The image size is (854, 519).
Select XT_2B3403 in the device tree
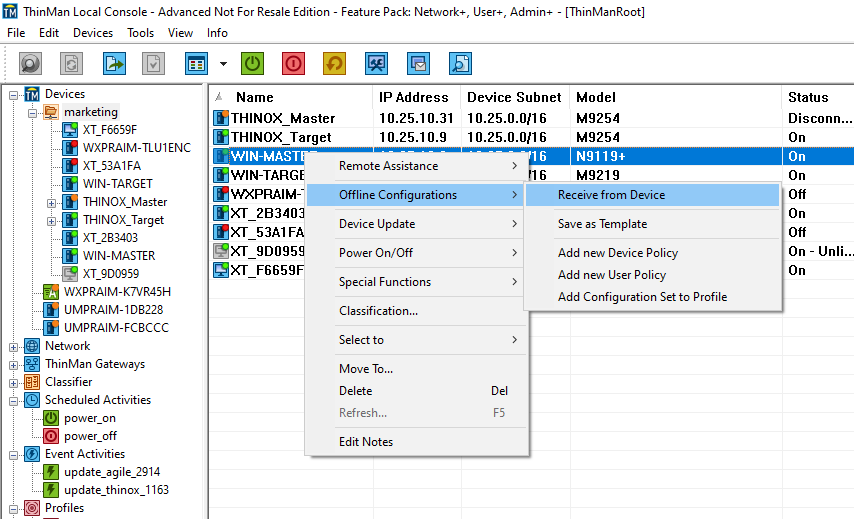click(x=110, y=237)
